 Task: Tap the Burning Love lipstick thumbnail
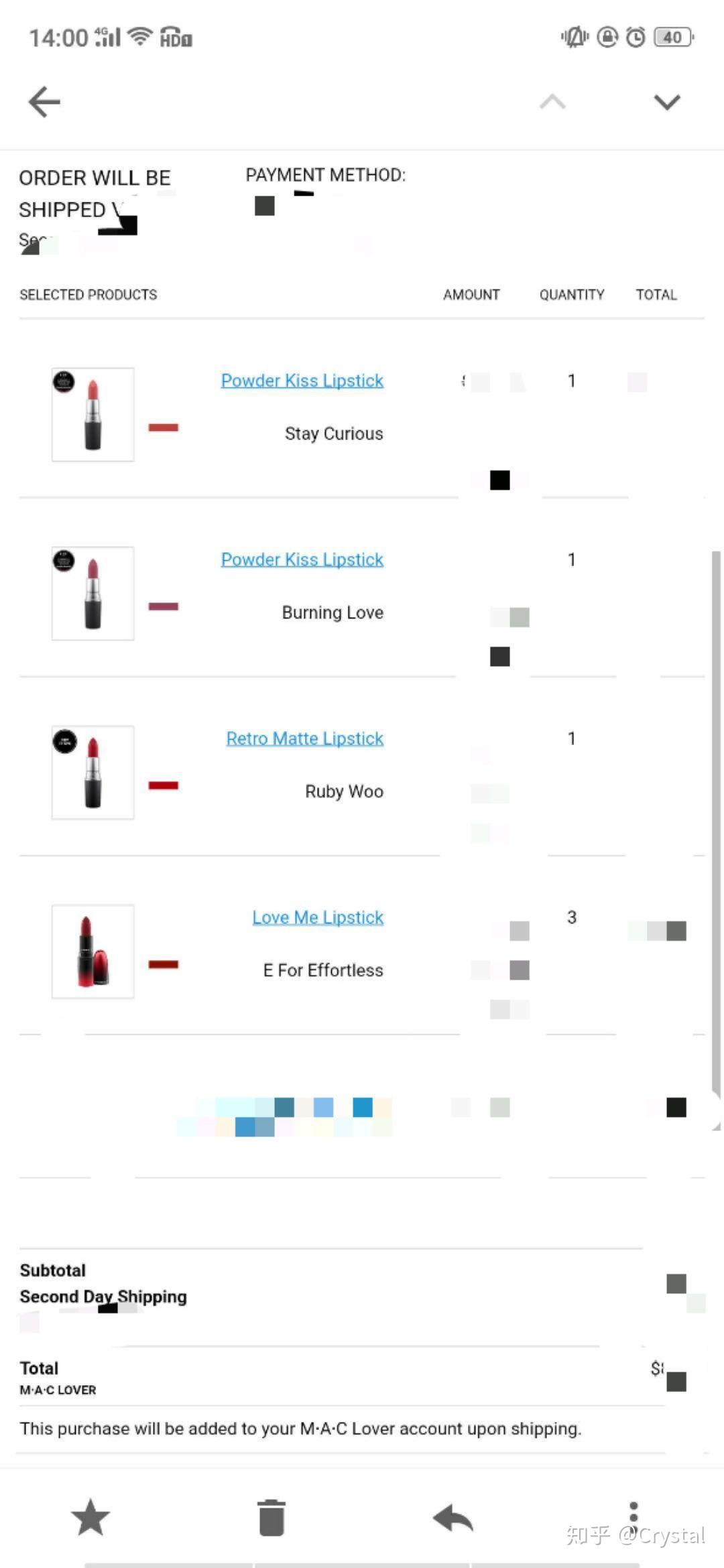point(93,593)
